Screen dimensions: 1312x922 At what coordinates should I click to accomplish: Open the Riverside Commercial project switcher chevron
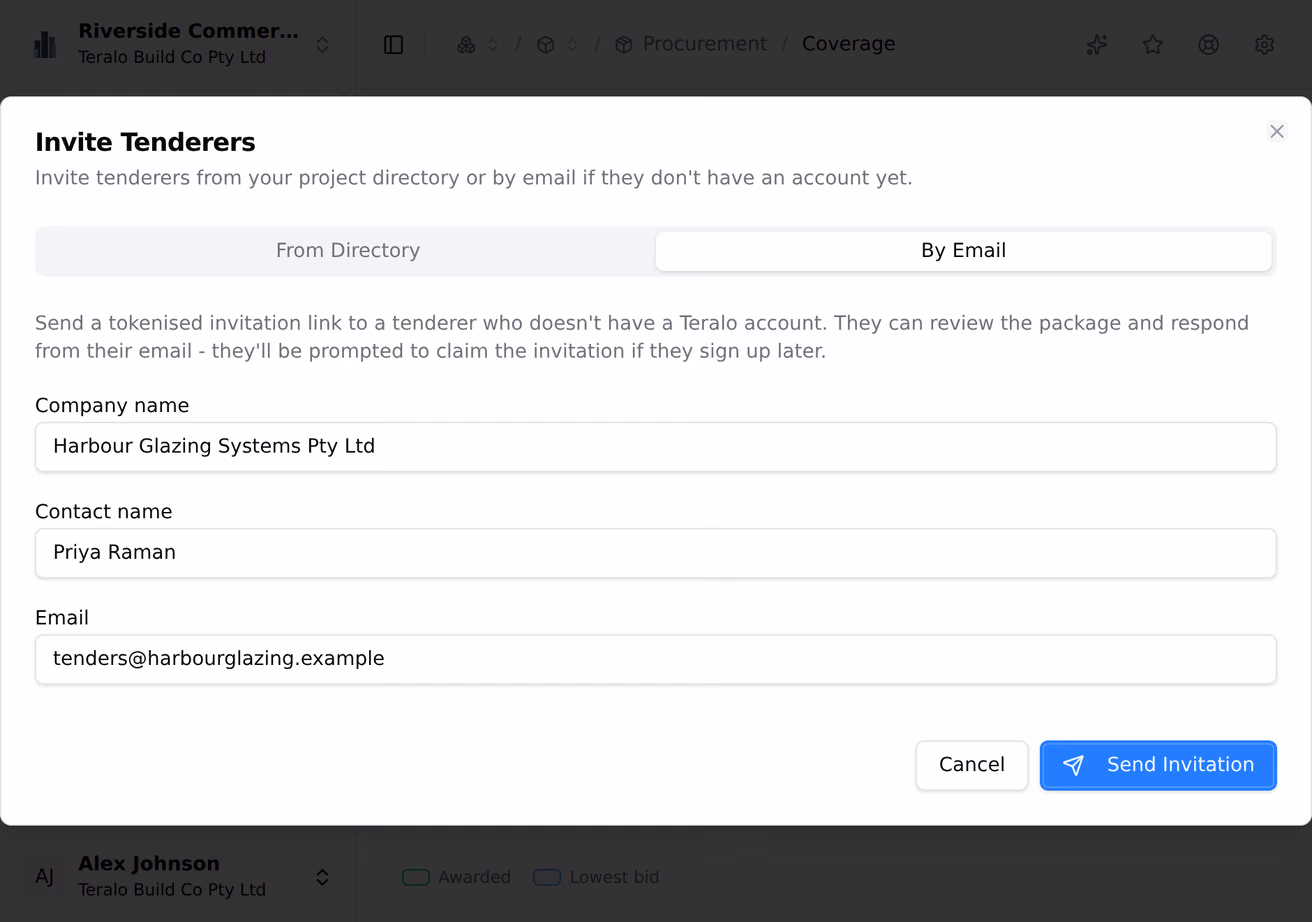[323, 45]
